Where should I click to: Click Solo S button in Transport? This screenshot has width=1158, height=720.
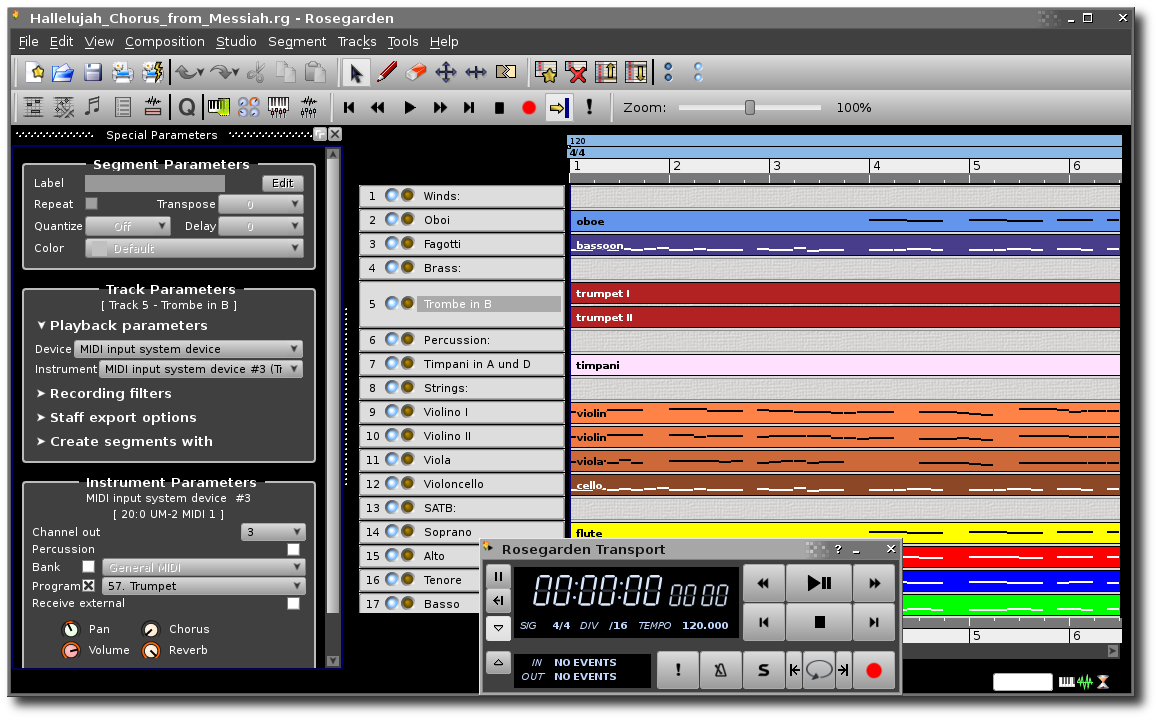763,670
